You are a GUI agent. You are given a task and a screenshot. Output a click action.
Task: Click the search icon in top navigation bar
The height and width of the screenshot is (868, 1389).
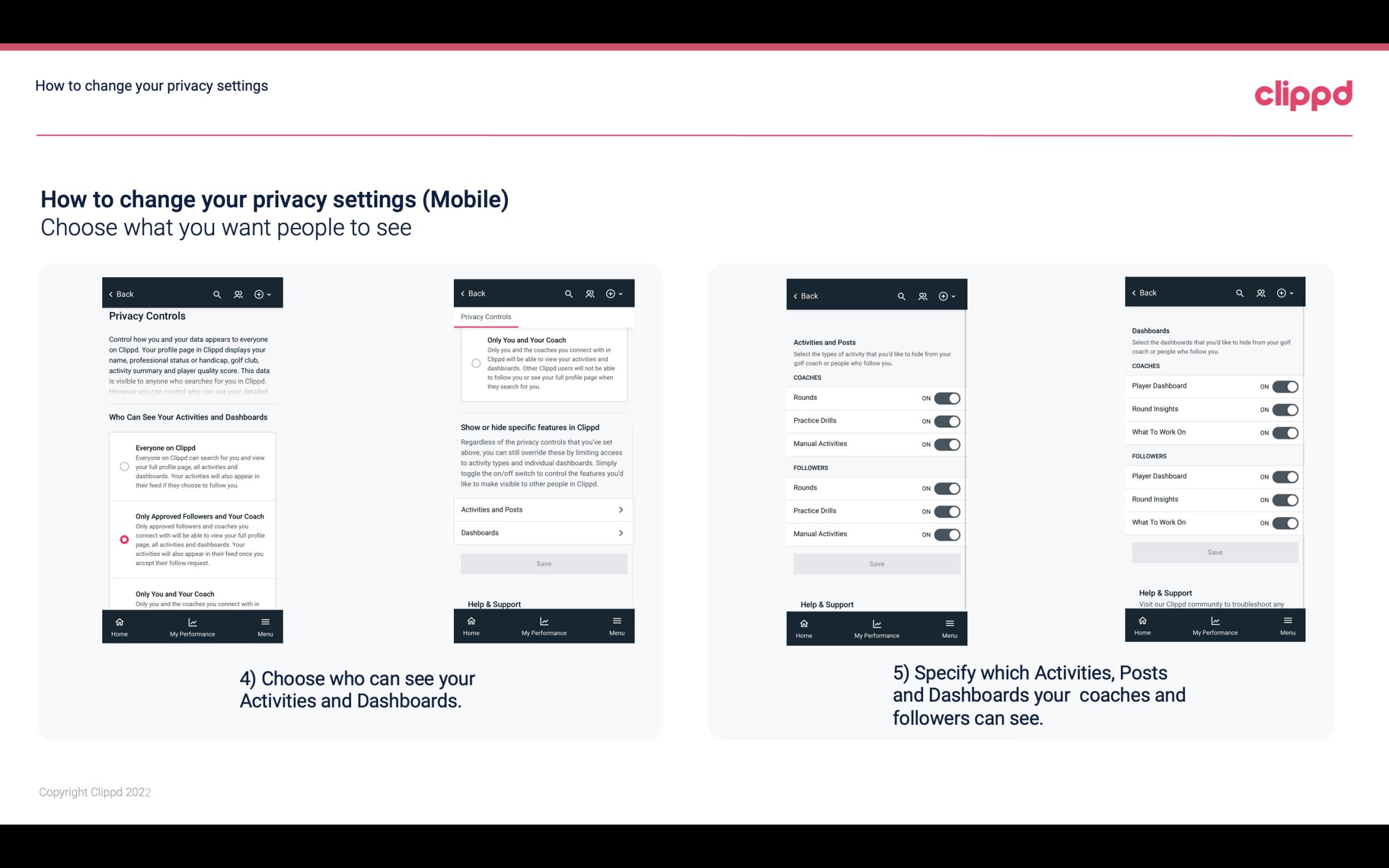coord(217,294)
